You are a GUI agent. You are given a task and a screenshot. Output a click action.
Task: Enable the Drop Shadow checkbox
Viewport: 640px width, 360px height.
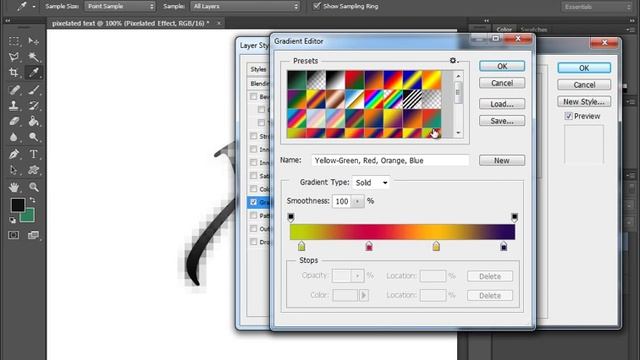(x=253, y=242)
